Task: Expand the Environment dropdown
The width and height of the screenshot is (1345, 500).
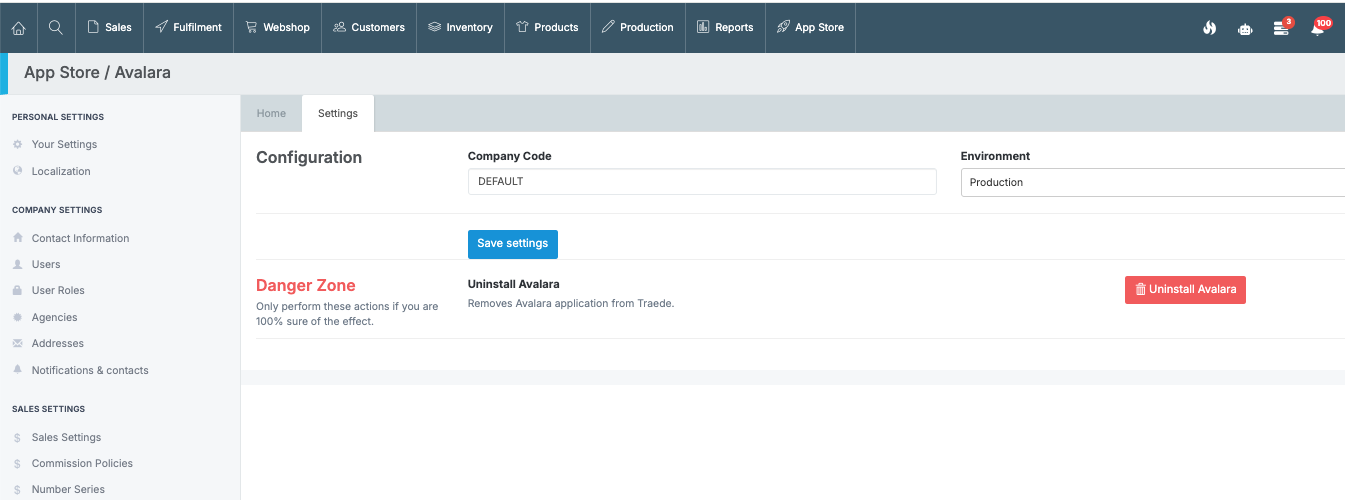Action: click(x=1152, y=182)
